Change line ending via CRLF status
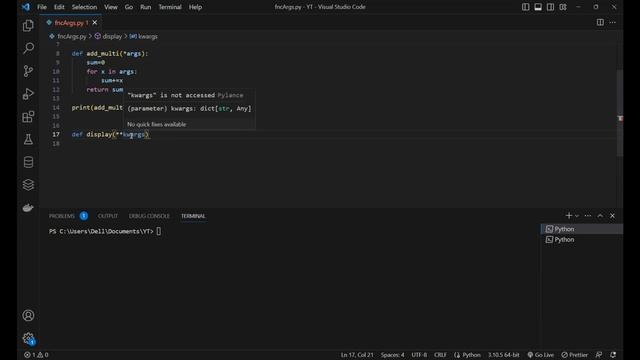 440,355
